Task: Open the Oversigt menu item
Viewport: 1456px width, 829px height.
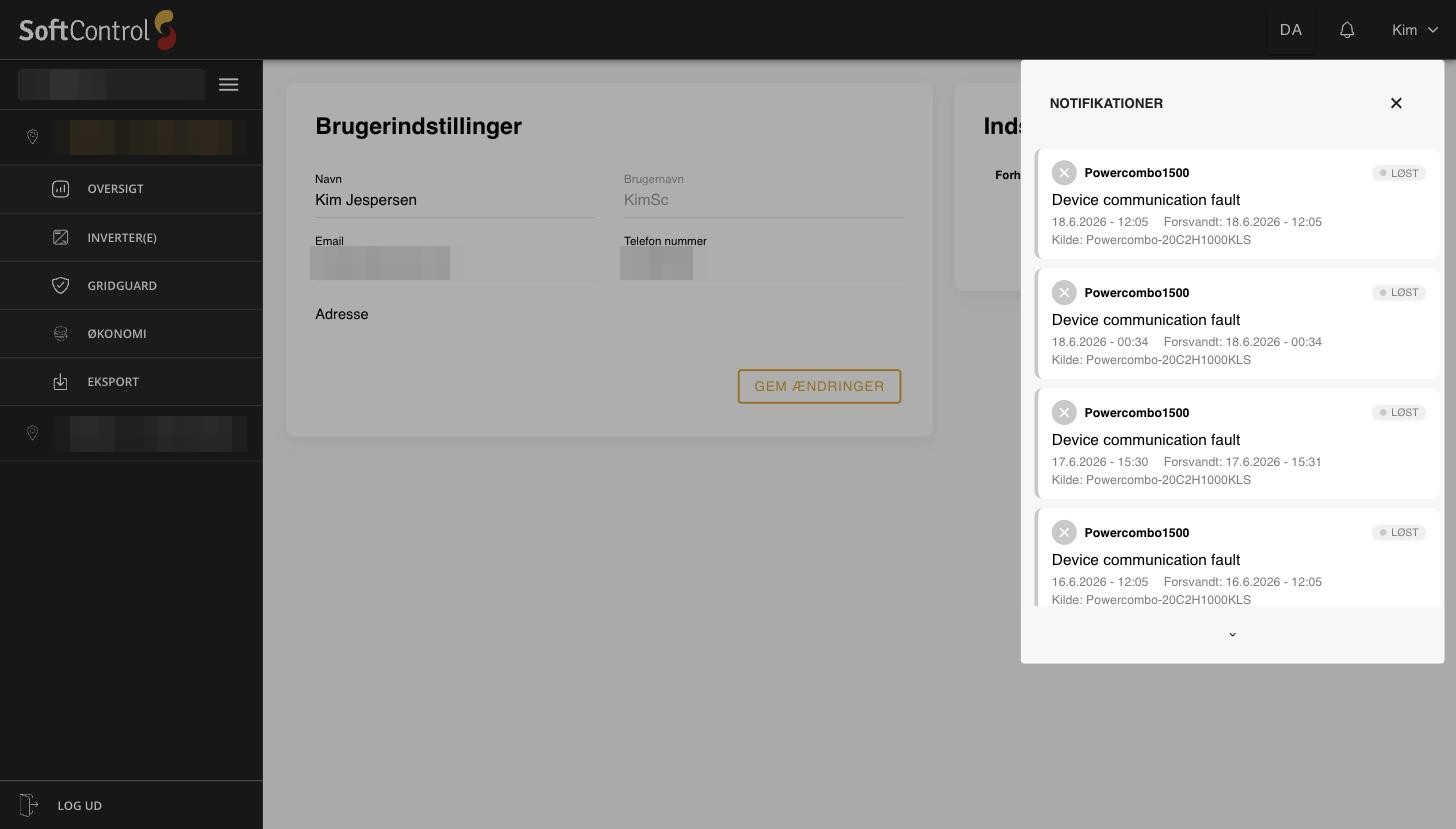Action: pos(131,189)
